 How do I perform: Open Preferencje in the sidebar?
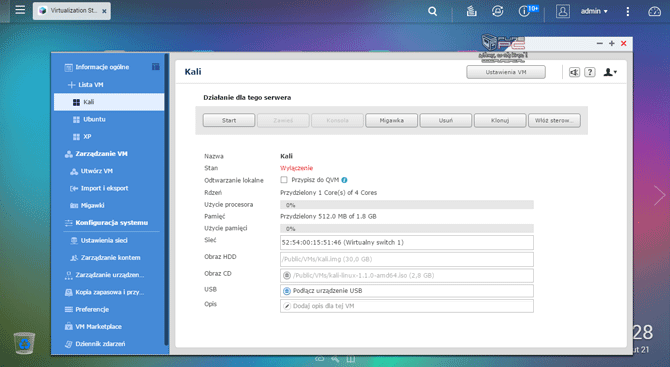[x=92, y=309]
